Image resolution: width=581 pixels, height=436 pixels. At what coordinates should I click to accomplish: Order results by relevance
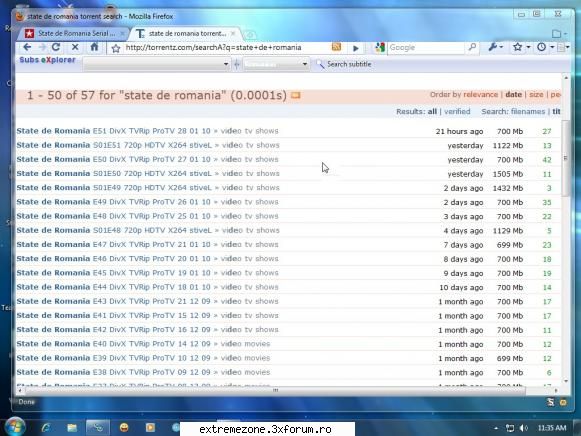pos(481,94)
